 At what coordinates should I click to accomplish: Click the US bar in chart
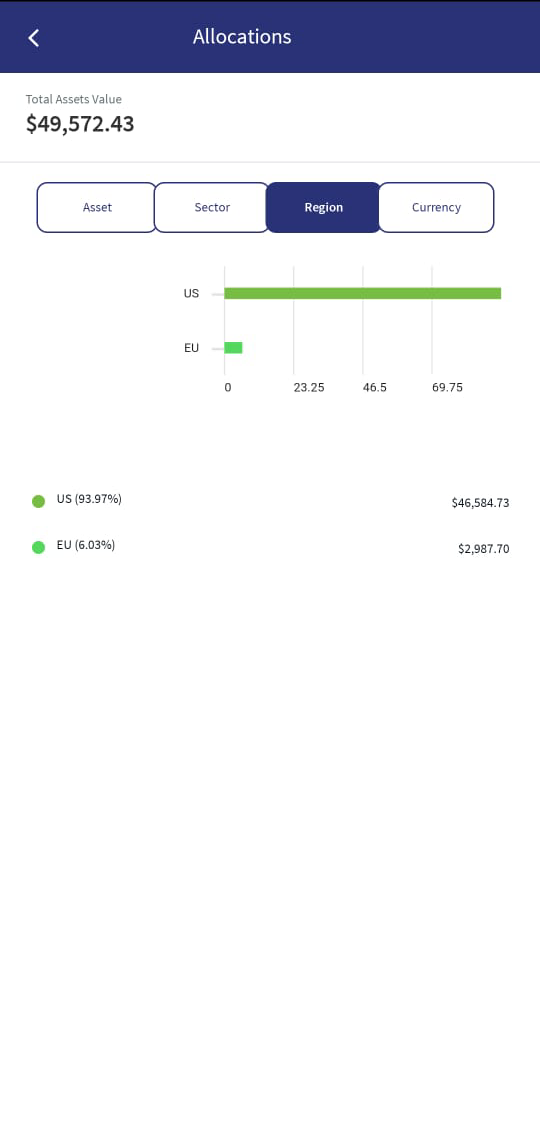pos(362,293)
